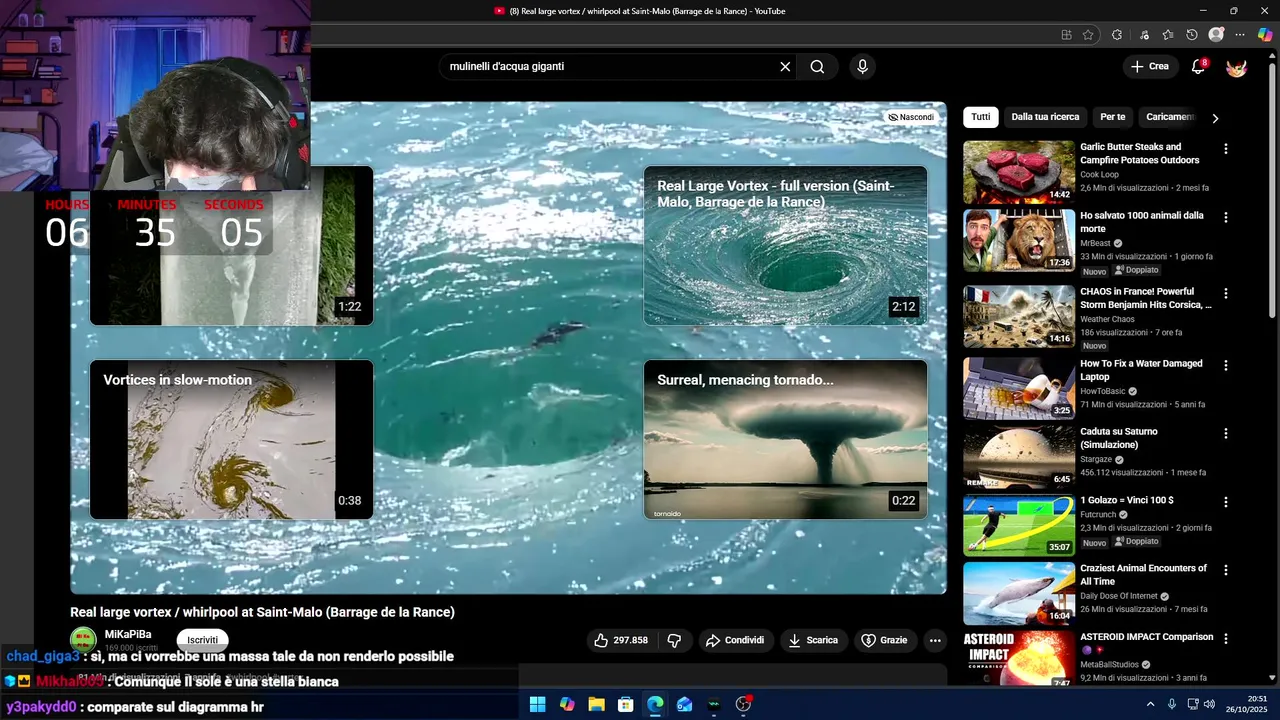The width and height of the screenshot is (1280, 720).
Task: Open Ho salvato 1000 animali dalla morte title
Action: (x=1142, y=222)
